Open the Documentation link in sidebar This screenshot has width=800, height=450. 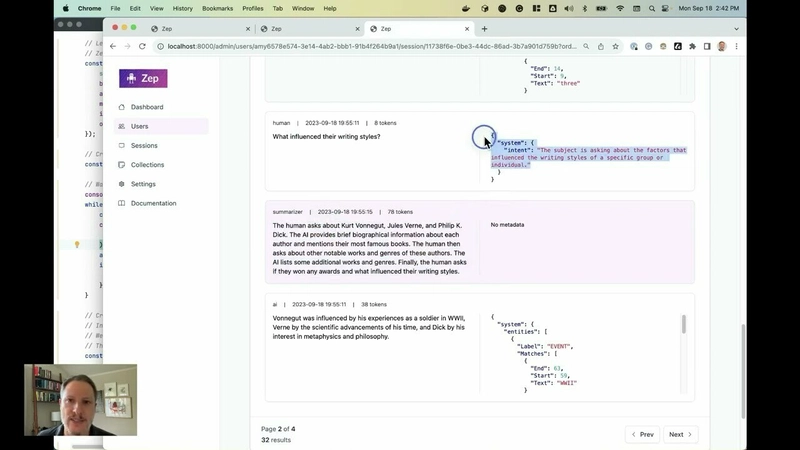(x=153, y=203)
